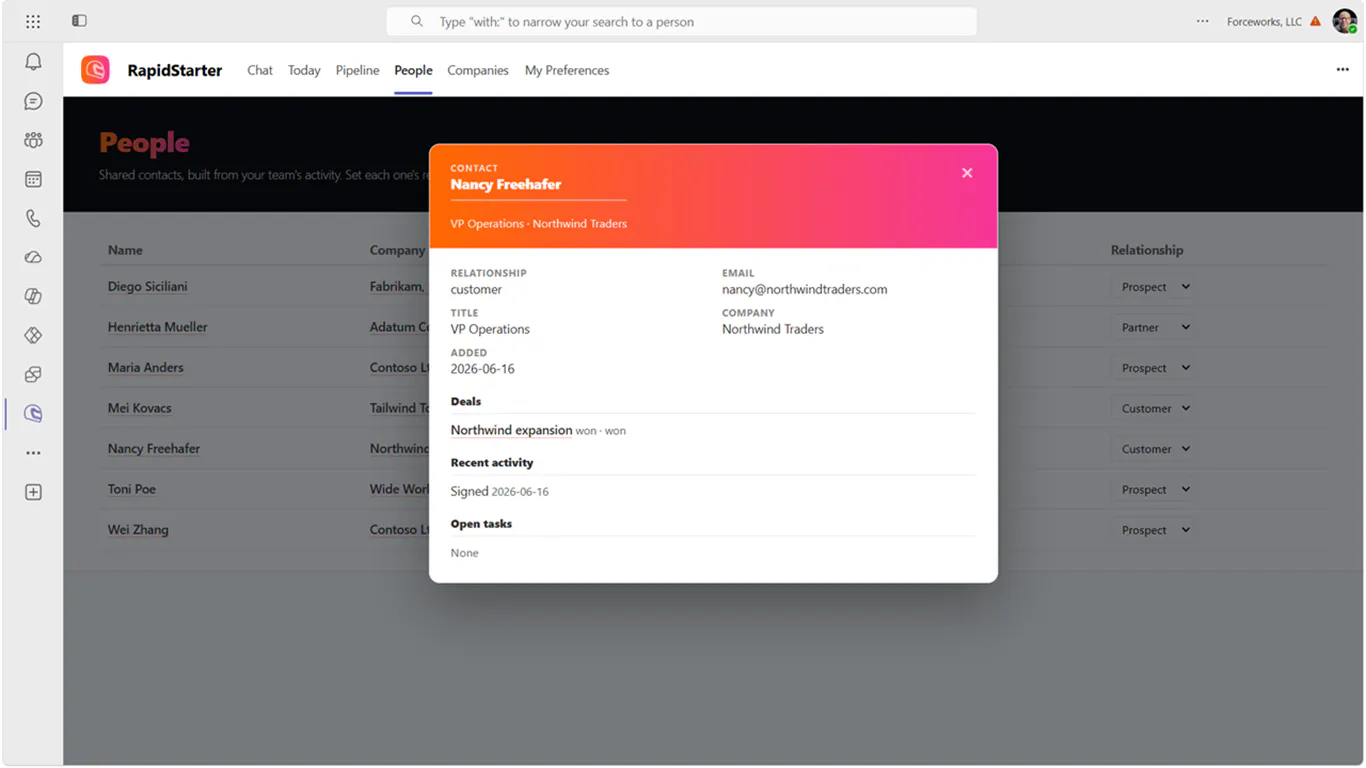Open the Pipeline tab

click(357, 70)
